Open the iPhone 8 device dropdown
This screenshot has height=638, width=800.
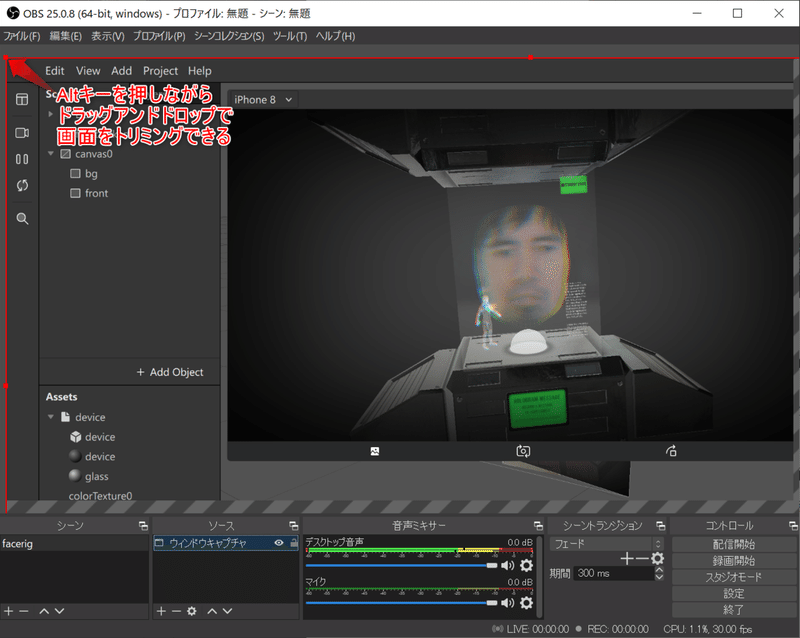pyautogui.click(x=263, y=100)
